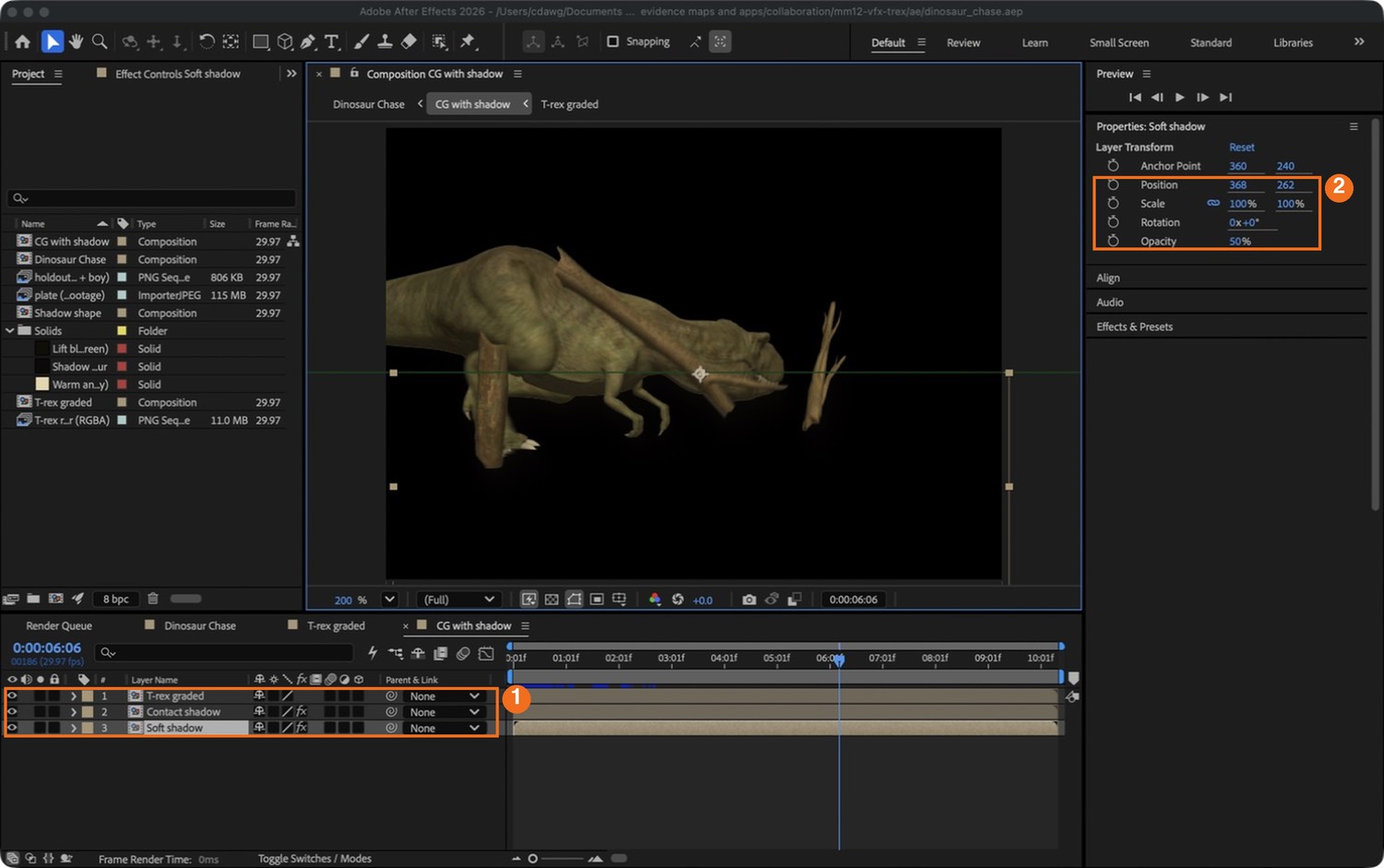
Task: Open Effects & Presets panel section
Action: (x=1134, y=327)
